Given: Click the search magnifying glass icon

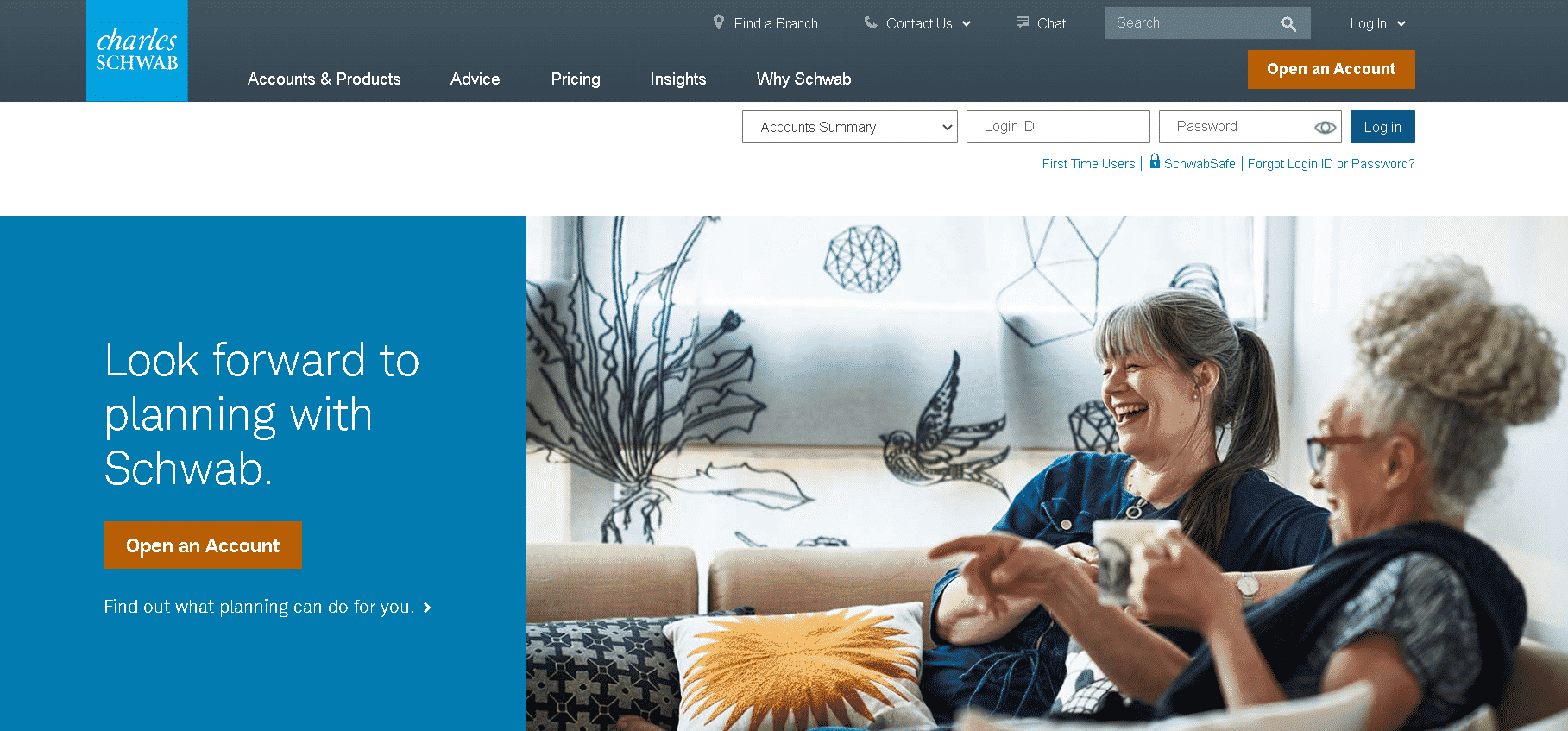Looking at the screenshot, I should click(1288, 23).
